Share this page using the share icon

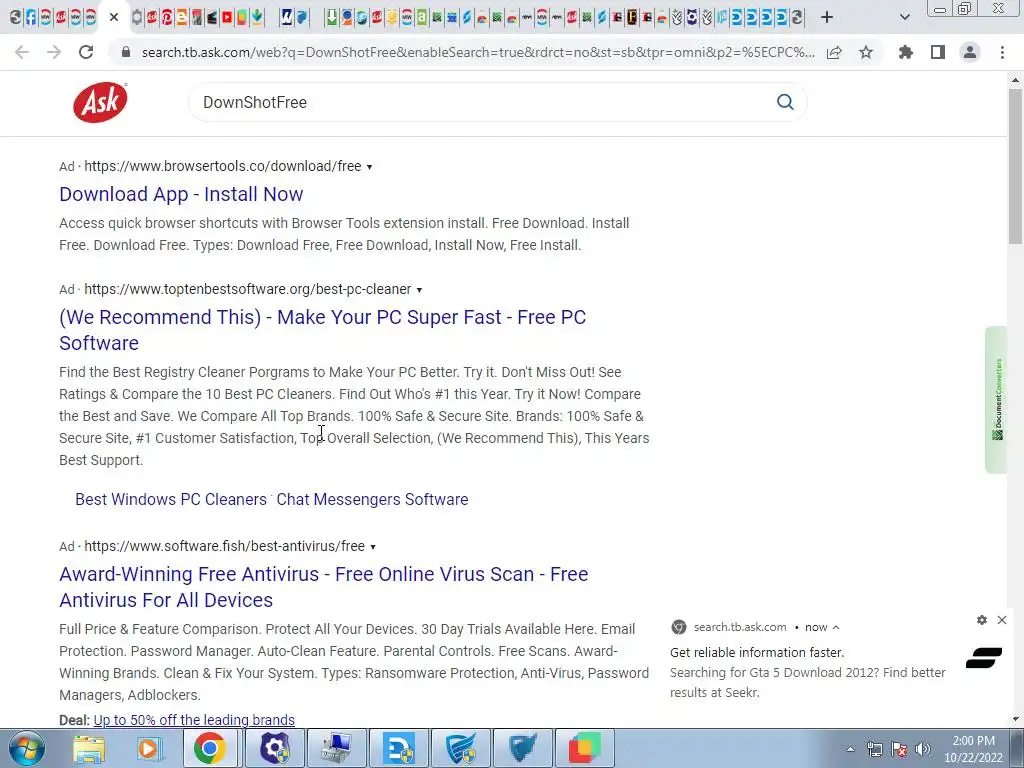[x=834, y=52]
